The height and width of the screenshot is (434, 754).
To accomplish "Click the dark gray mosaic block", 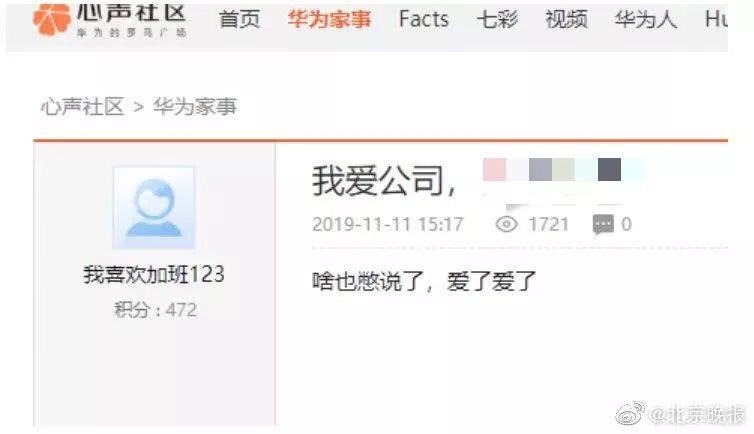I will [609, 169].
